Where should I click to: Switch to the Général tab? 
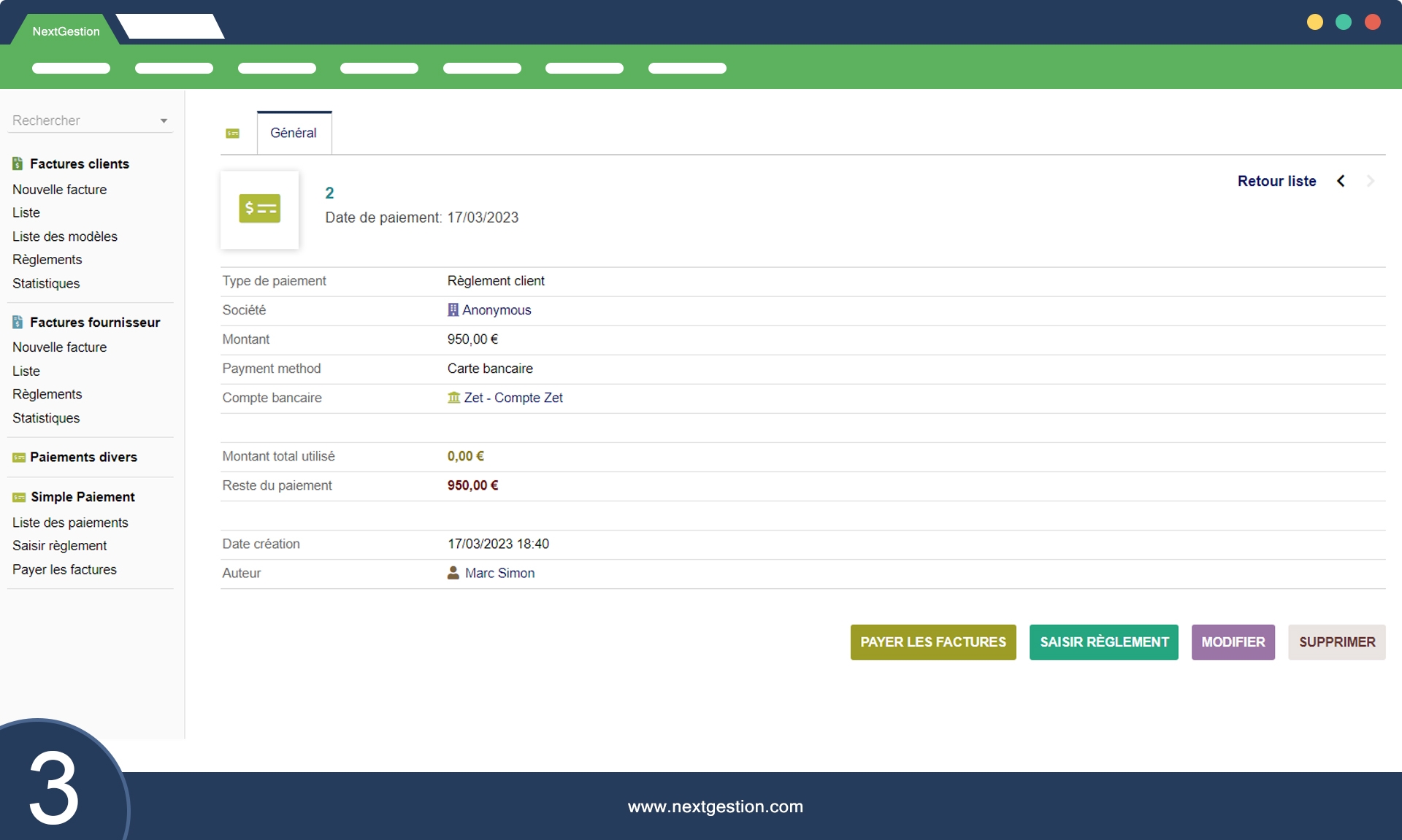tap(294, 133)
